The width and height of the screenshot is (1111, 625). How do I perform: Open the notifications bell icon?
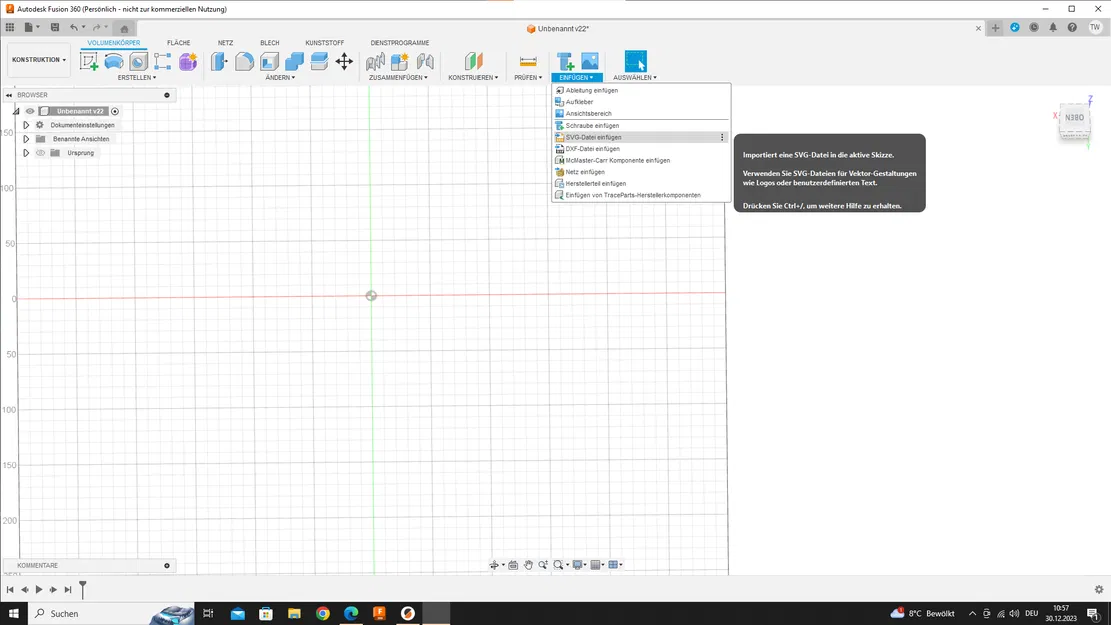(1053, 28)
